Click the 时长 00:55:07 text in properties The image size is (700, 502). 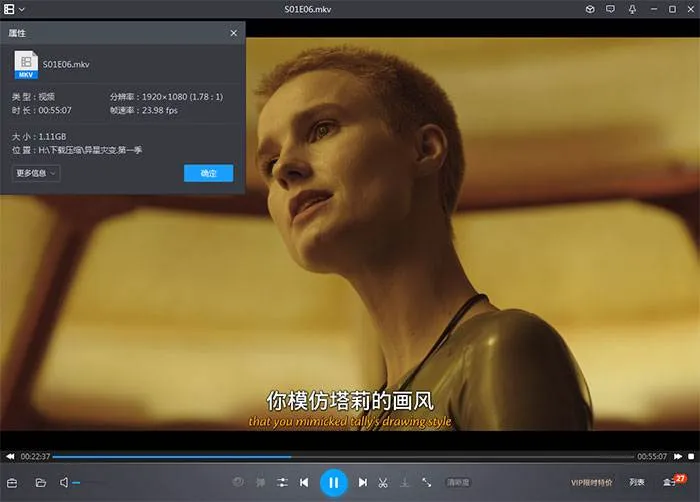click(42, 110)
